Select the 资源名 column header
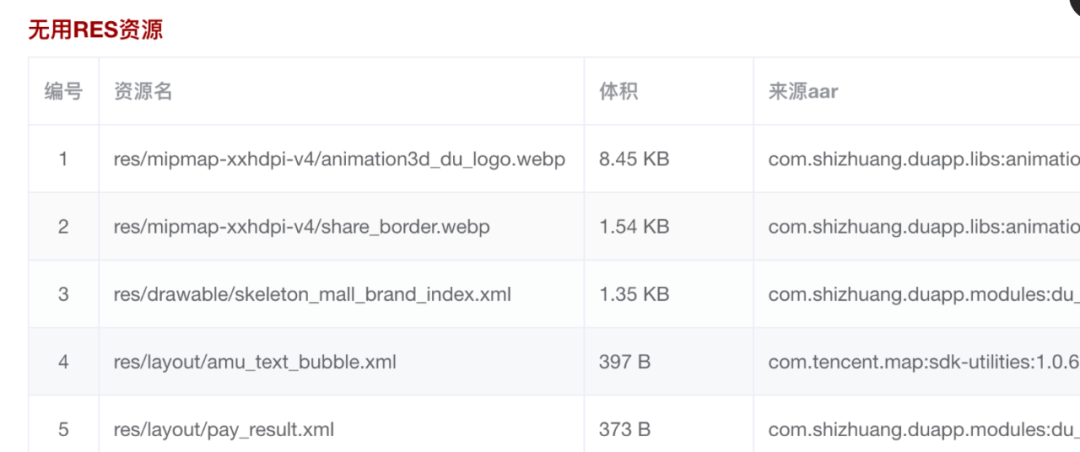The image size is (1080, 452). tap(143, 91)
